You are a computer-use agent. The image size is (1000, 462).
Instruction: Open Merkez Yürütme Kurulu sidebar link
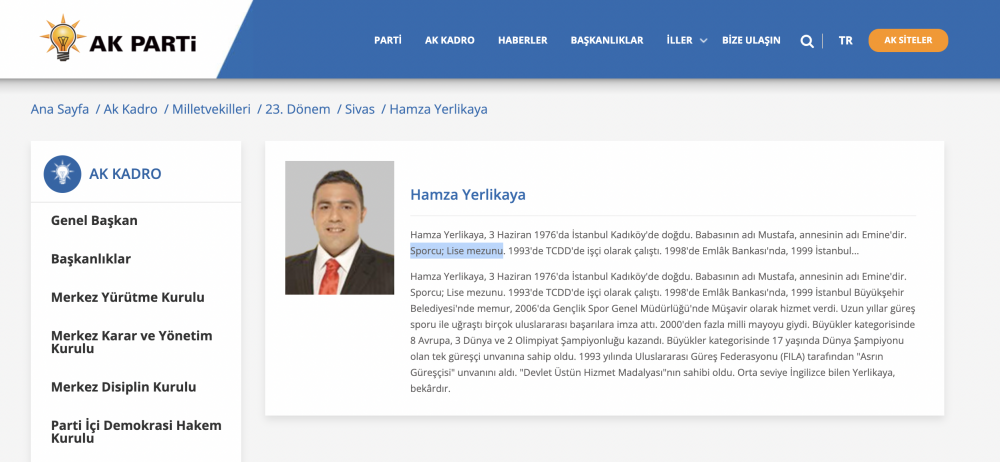tap(127, 297)
